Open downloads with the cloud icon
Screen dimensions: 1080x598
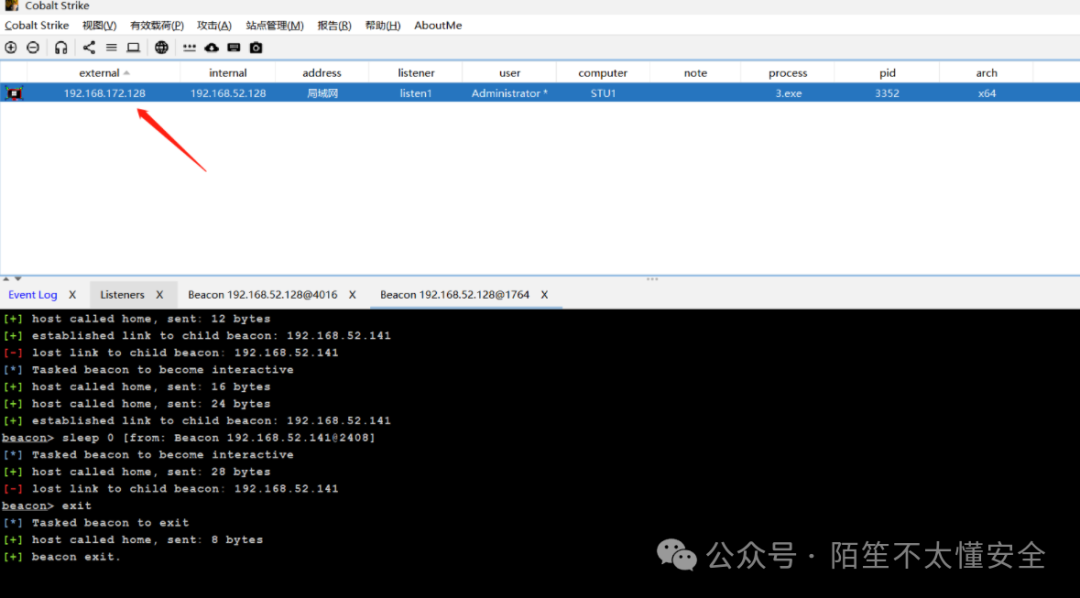(x=211, y=47)
